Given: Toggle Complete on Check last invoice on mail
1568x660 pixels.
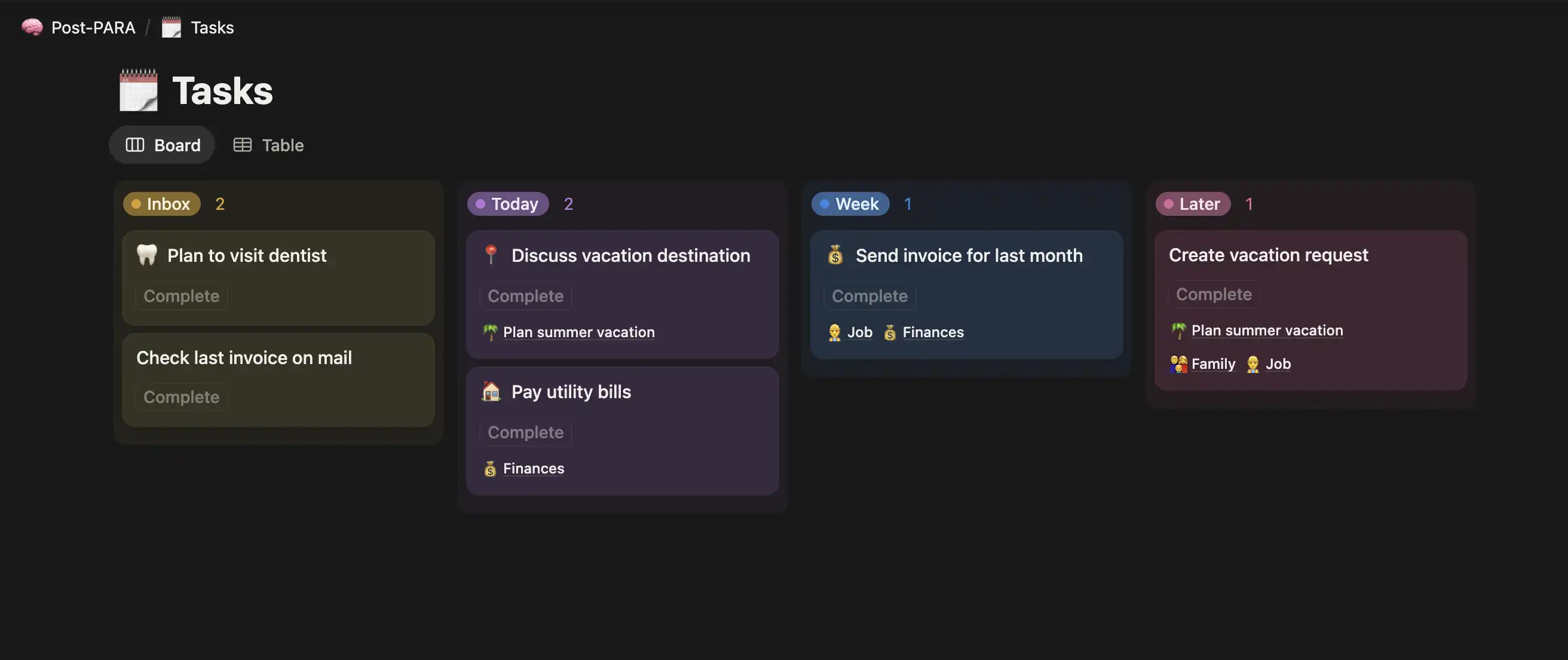Looking at the screenshot, I should coord(182,398).
